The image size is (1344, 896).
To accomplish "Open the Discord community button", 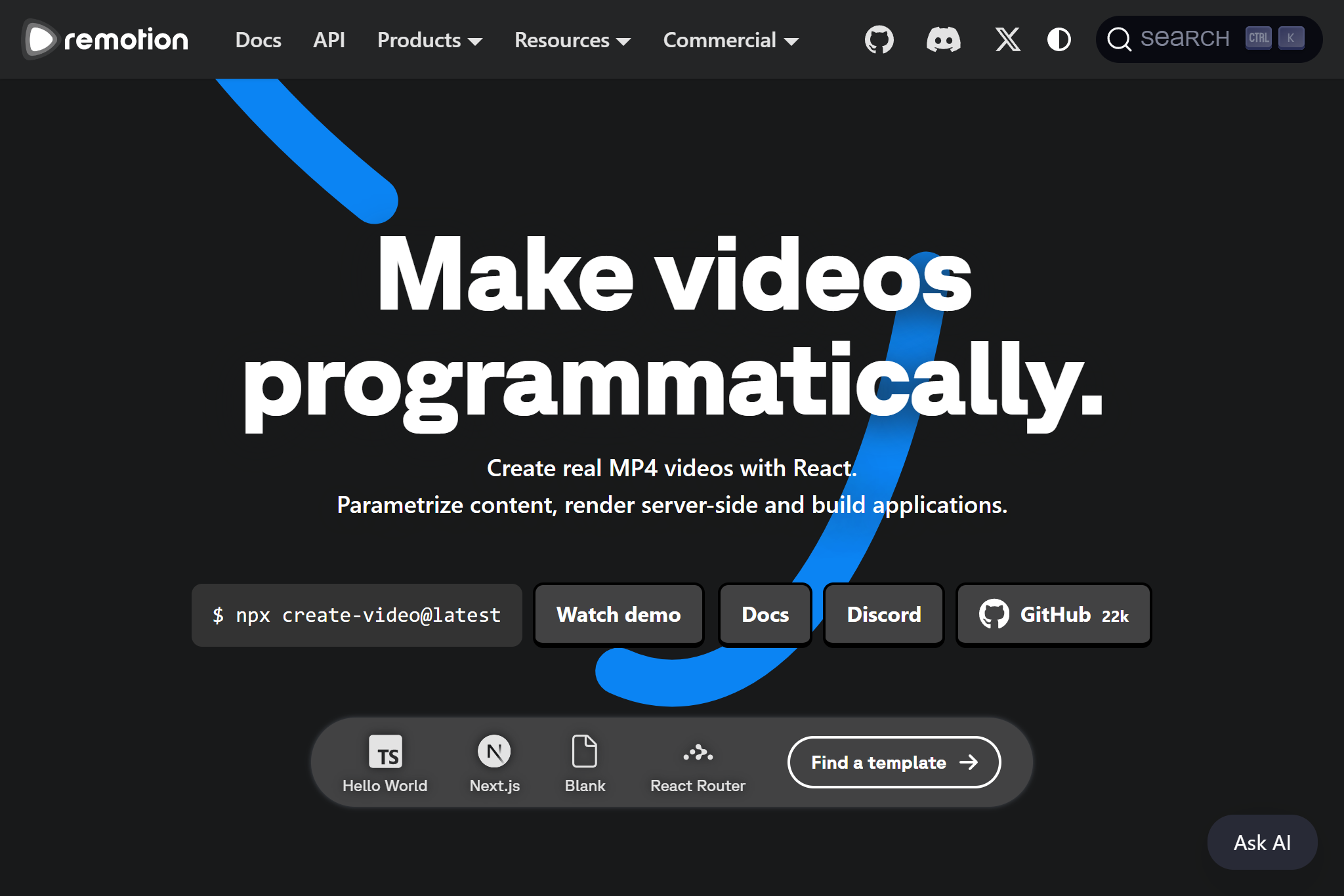I will tap(883, 615).
